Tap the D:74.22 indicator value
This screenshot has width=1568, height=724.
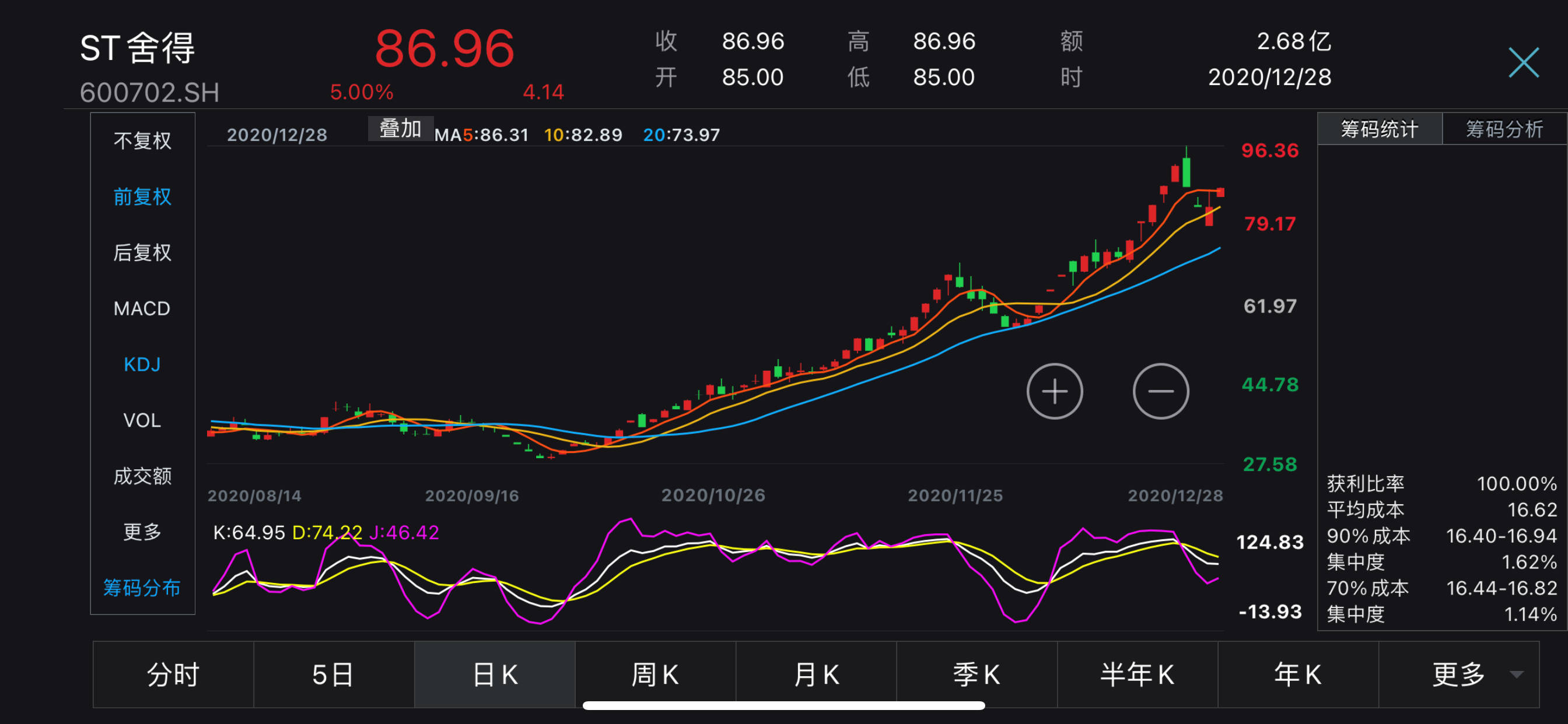point(327,532)
